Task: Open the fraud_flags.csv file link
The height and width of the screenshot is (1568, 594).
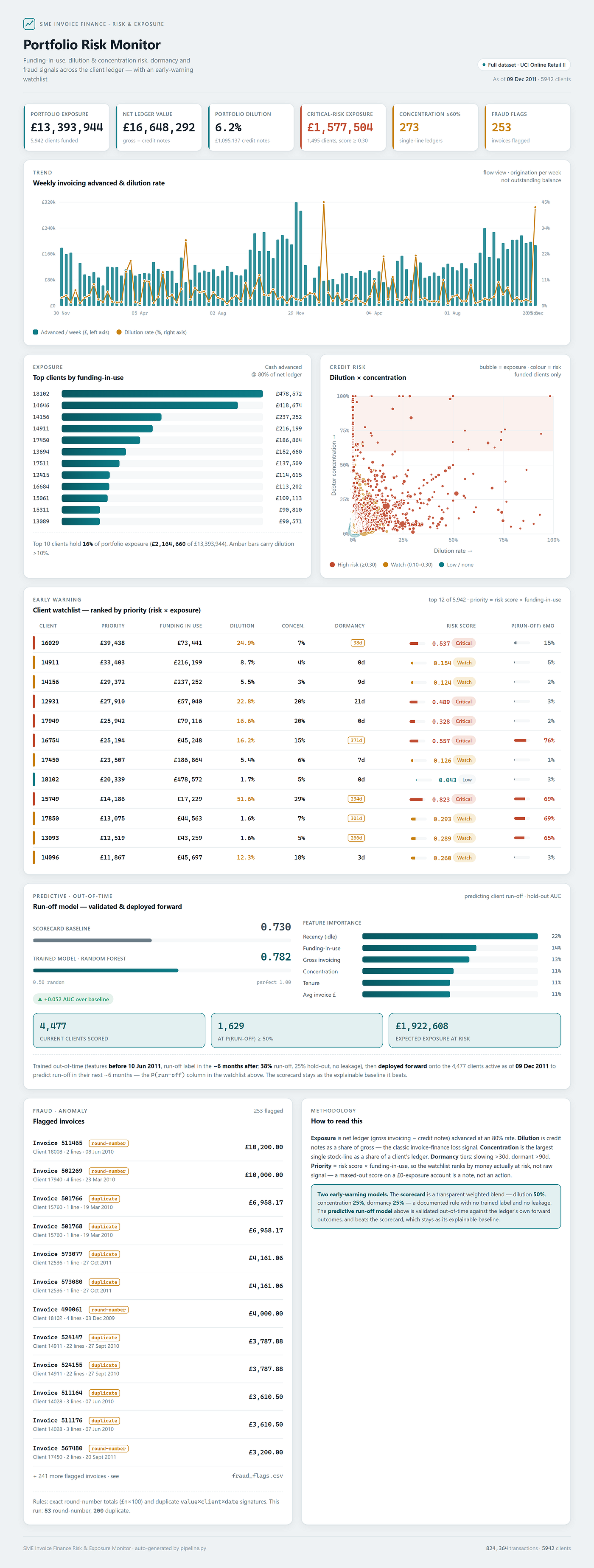Action: [x=258, y=1476]
